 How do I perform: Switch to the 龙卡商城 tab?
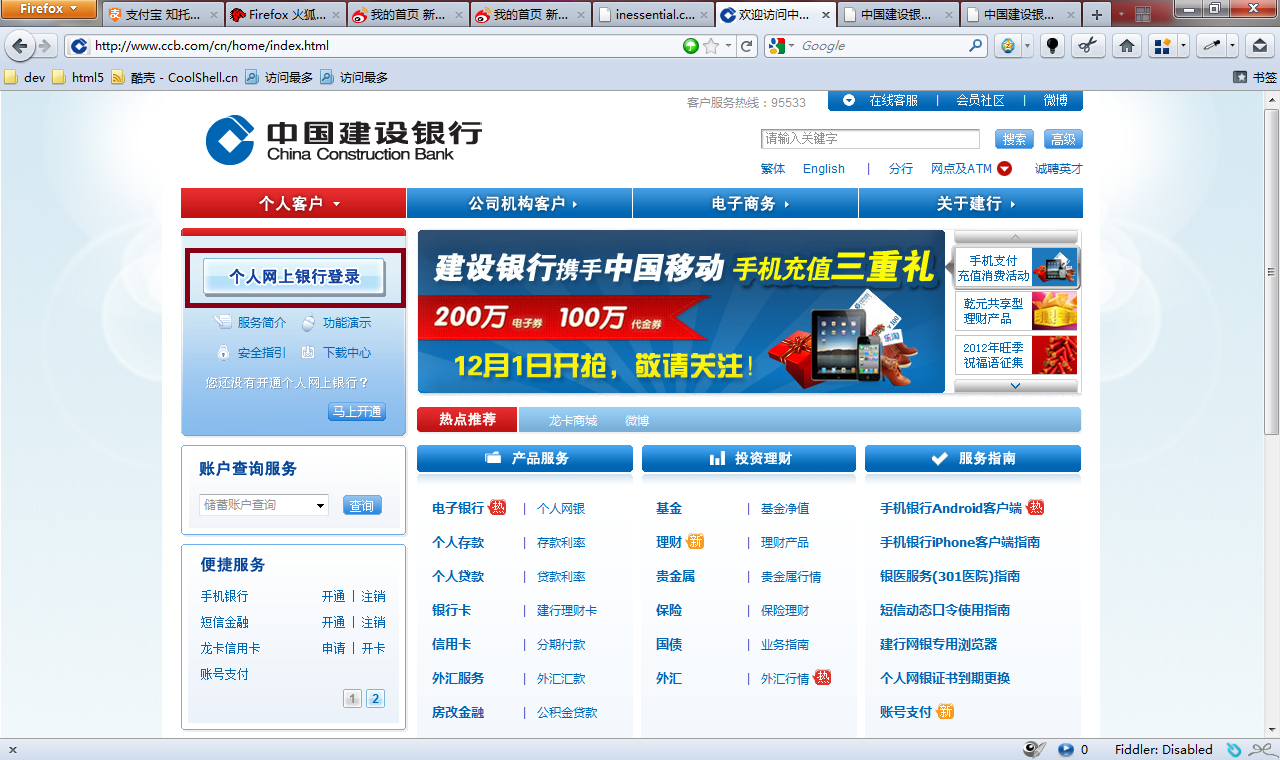[x=573, y=421]
